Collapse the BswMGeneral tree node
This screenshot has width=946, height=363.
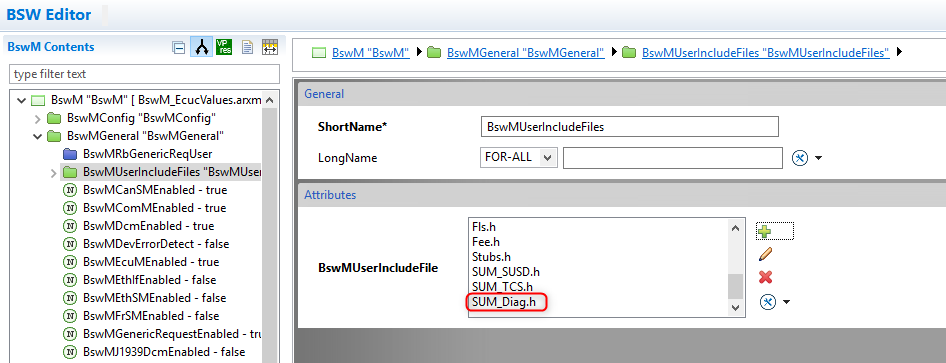37,136
